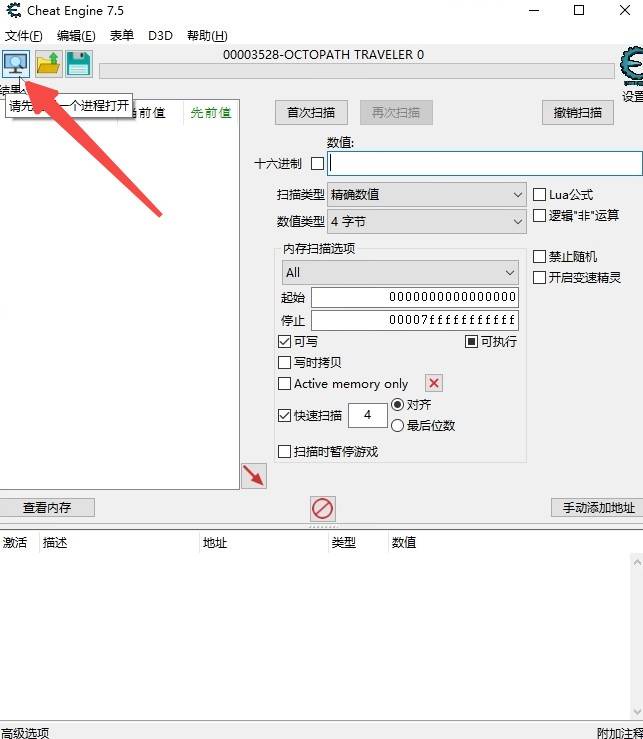Click the scan progress bar

(357, 71)
